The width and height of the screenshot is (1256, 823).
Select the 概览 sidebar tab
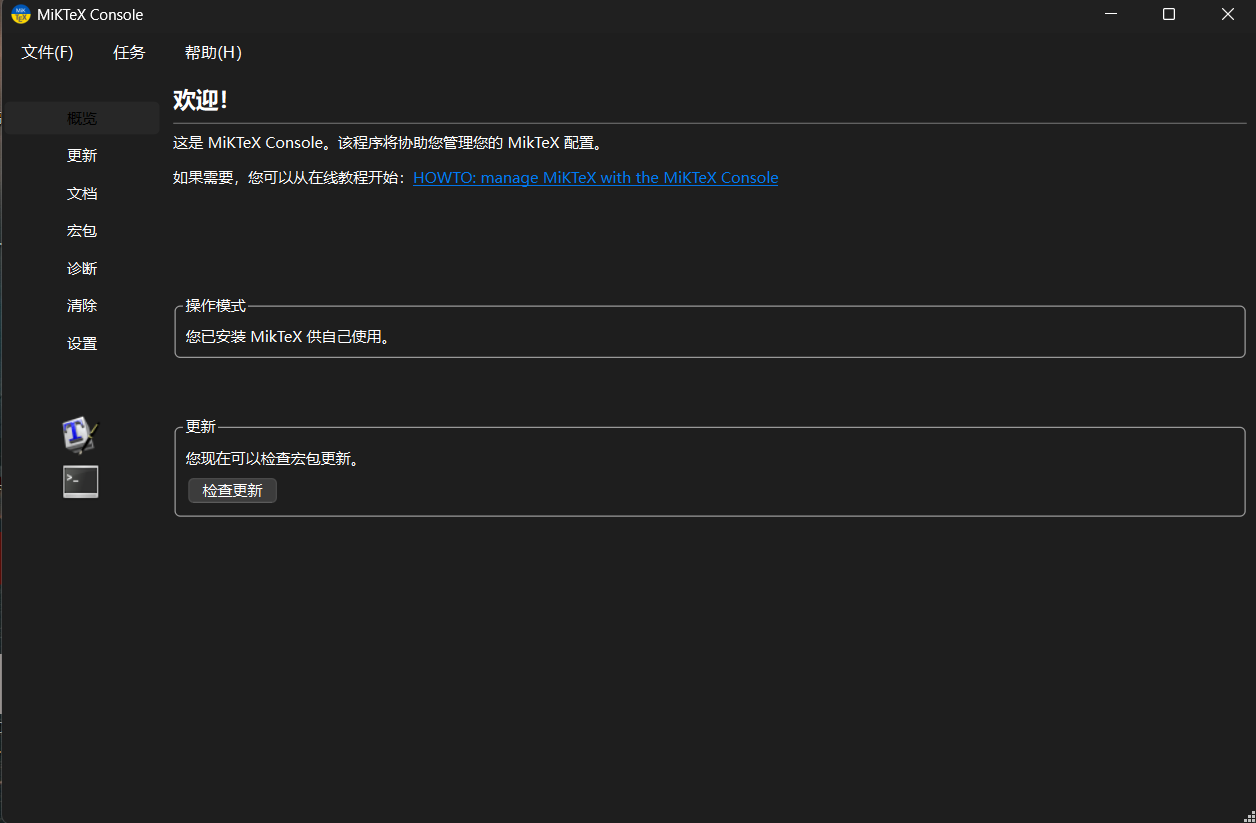pyautogui.click(x=82, y=118)
